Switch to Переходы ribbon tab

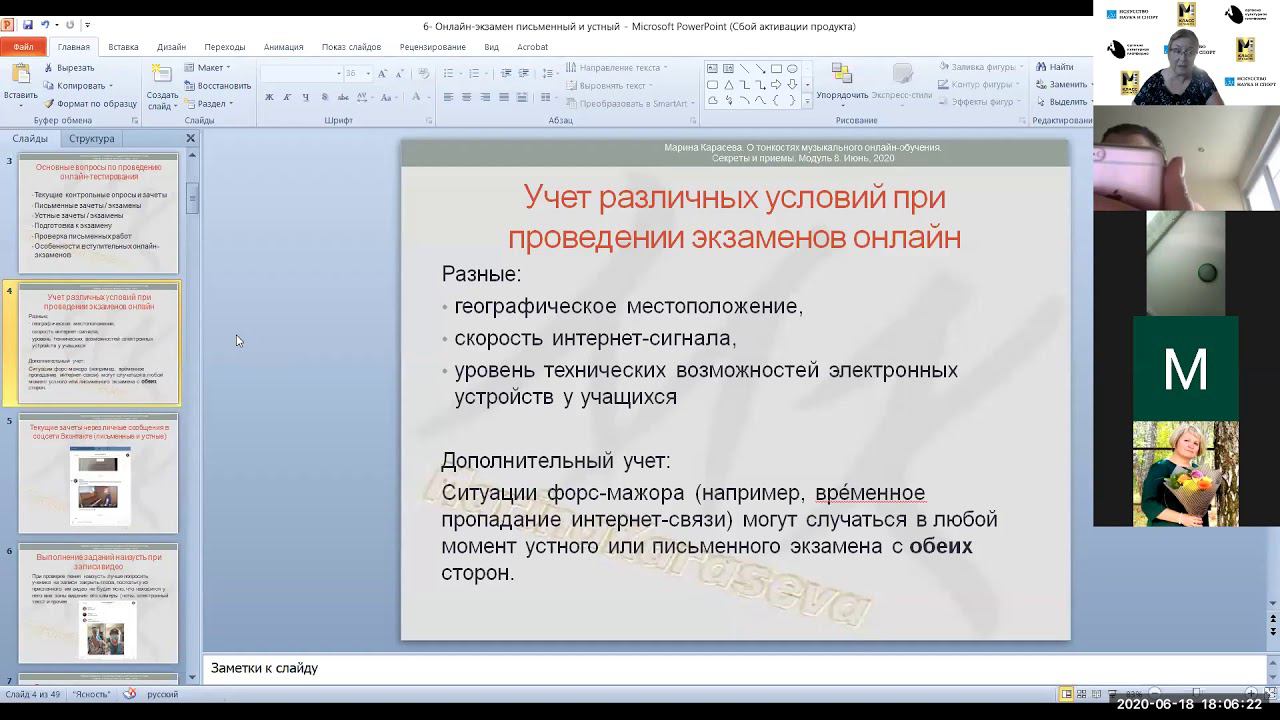(225, 47)
